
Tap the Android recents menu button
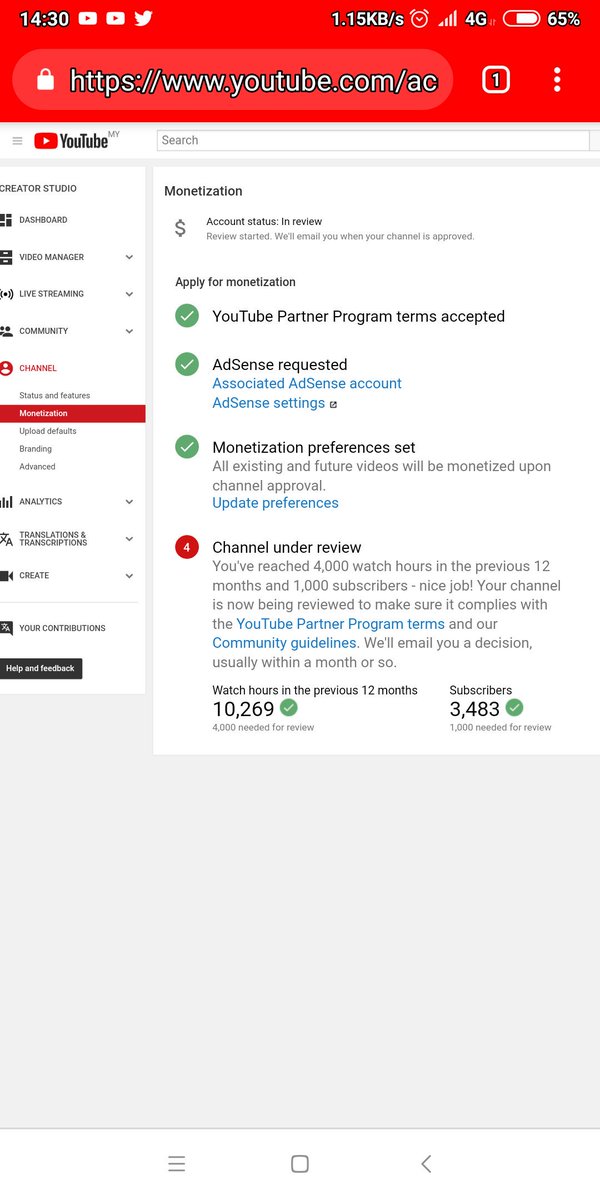point(177,1163)
